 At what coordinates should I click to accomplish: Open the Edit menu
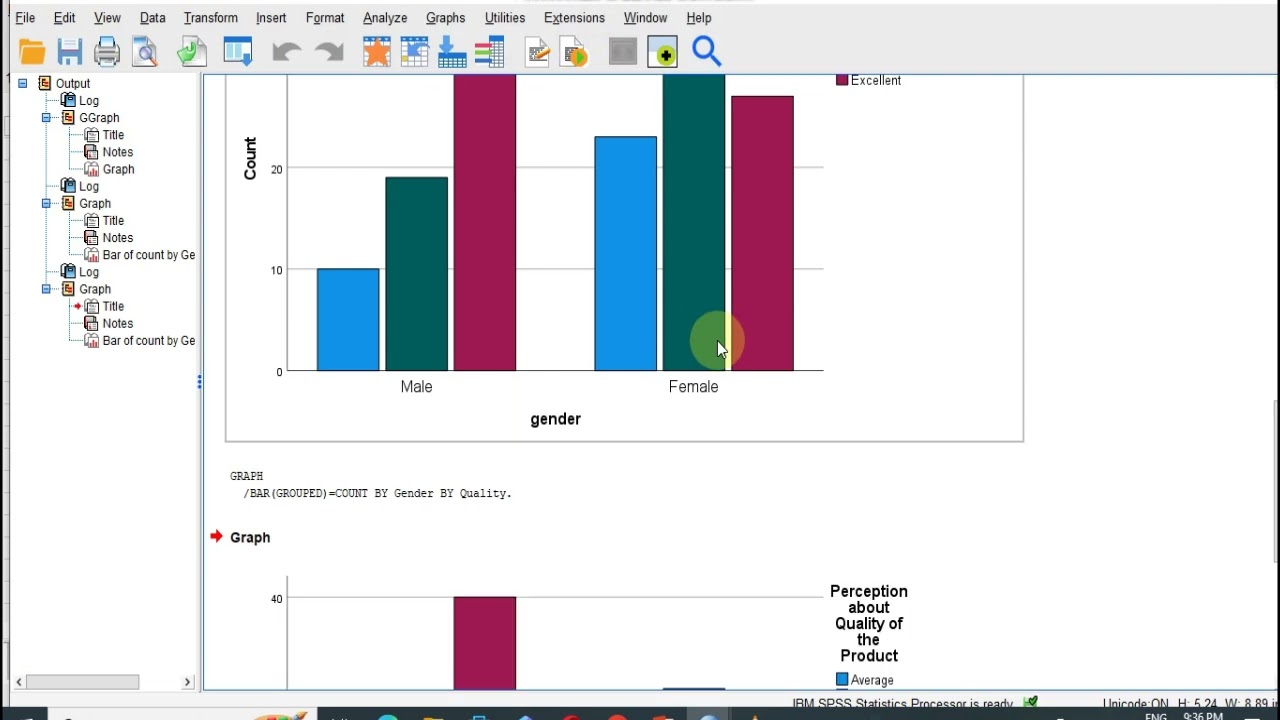click(x=64, y=18)
